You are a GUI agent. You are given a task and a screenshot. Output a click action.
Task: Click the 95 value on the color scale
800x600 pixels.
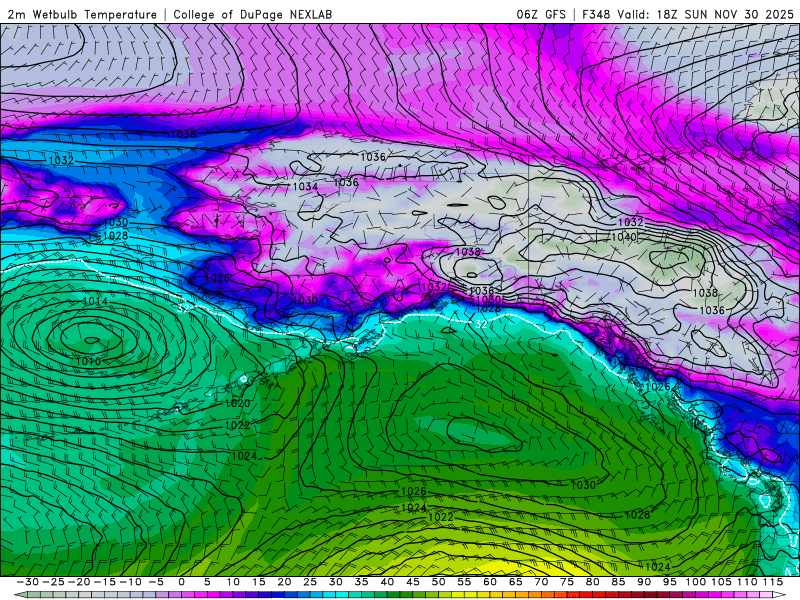pyautogui.click(x=669, y=582)
